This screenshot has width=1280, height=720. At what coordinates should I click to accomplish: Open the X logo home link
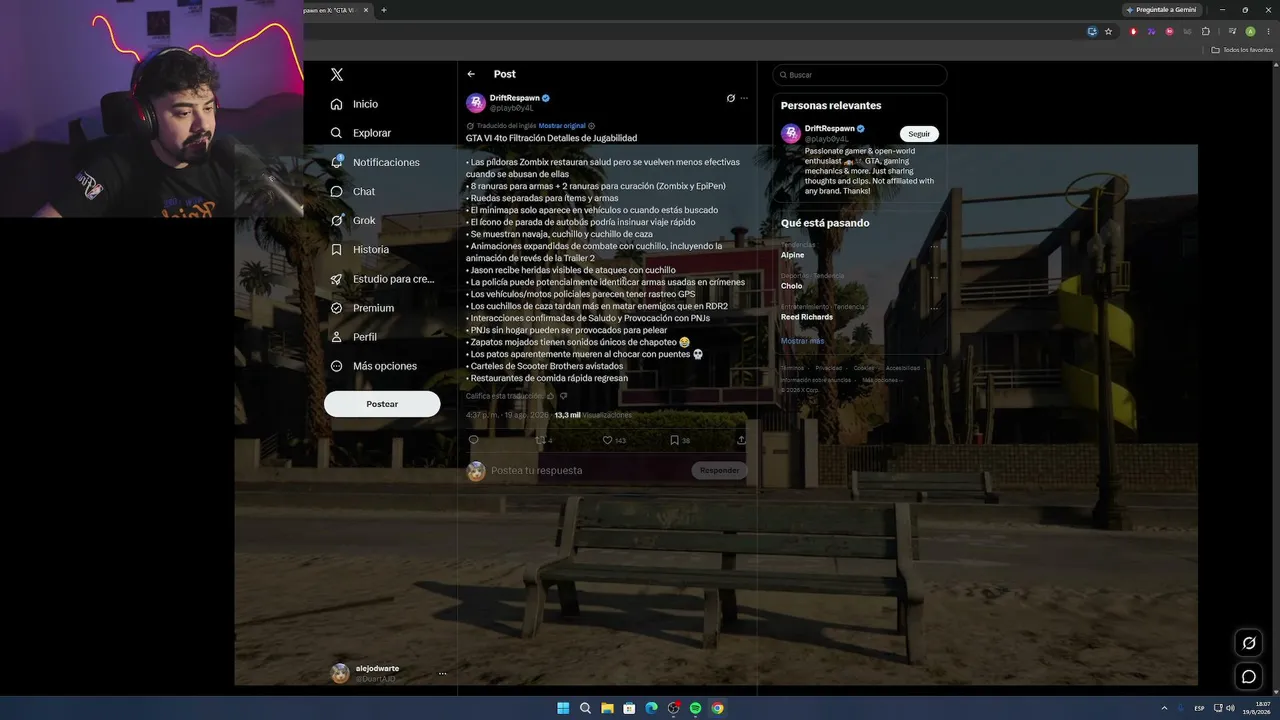337,75
